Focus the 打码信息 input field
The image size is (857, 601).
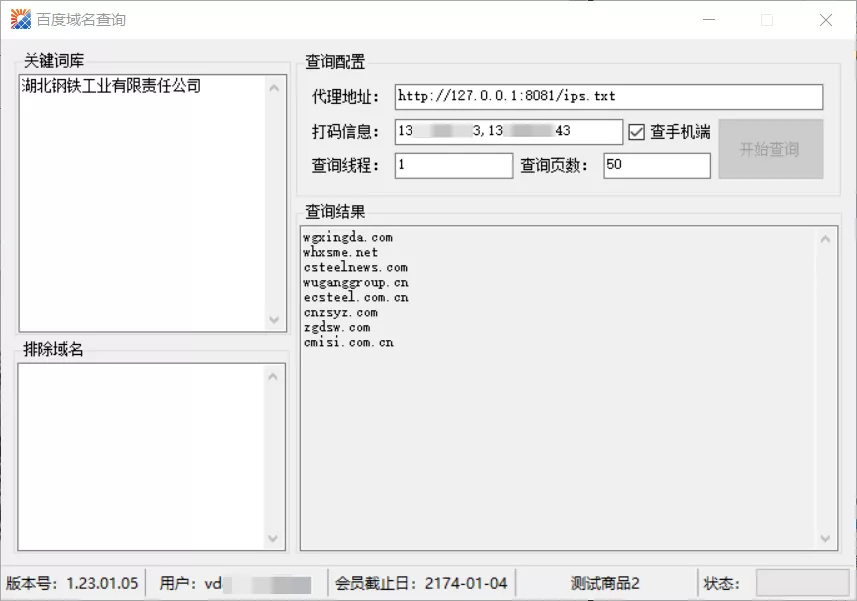(x=508, y=132)
